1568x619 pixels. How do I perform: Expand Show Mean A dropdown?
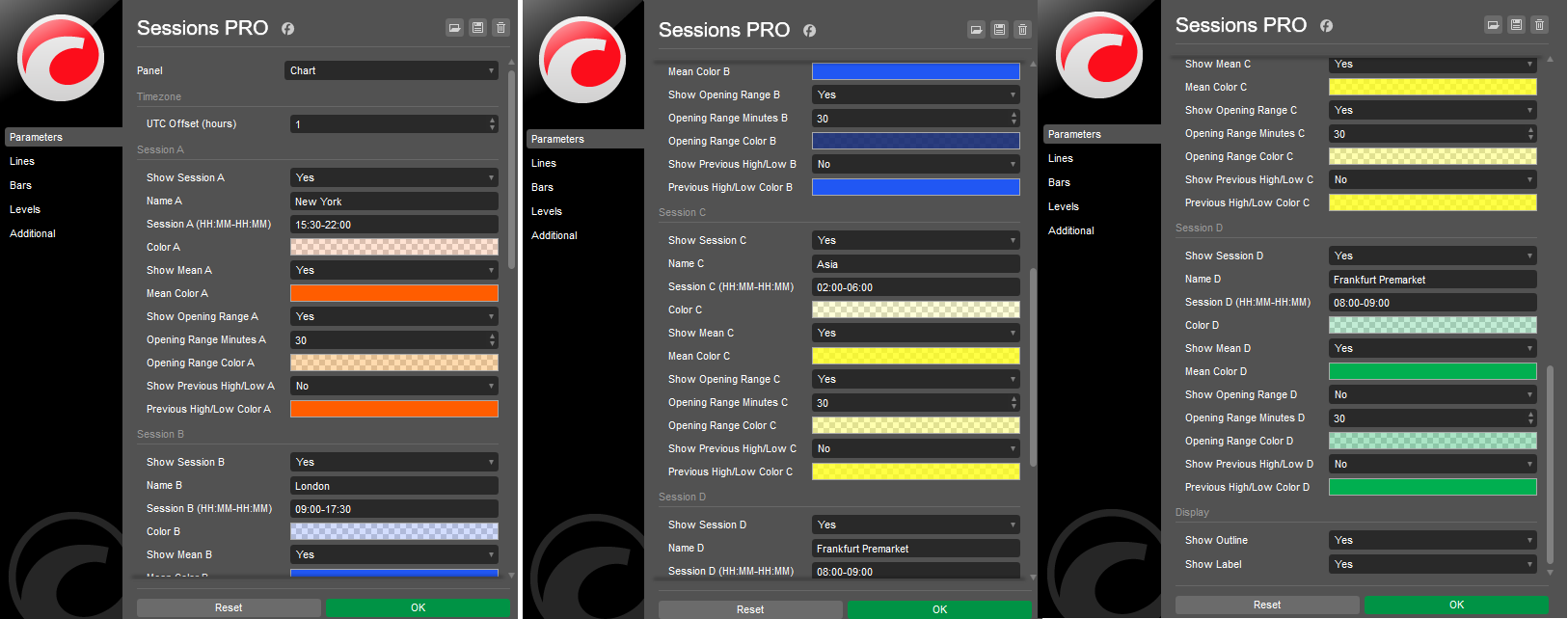[394, 270]
